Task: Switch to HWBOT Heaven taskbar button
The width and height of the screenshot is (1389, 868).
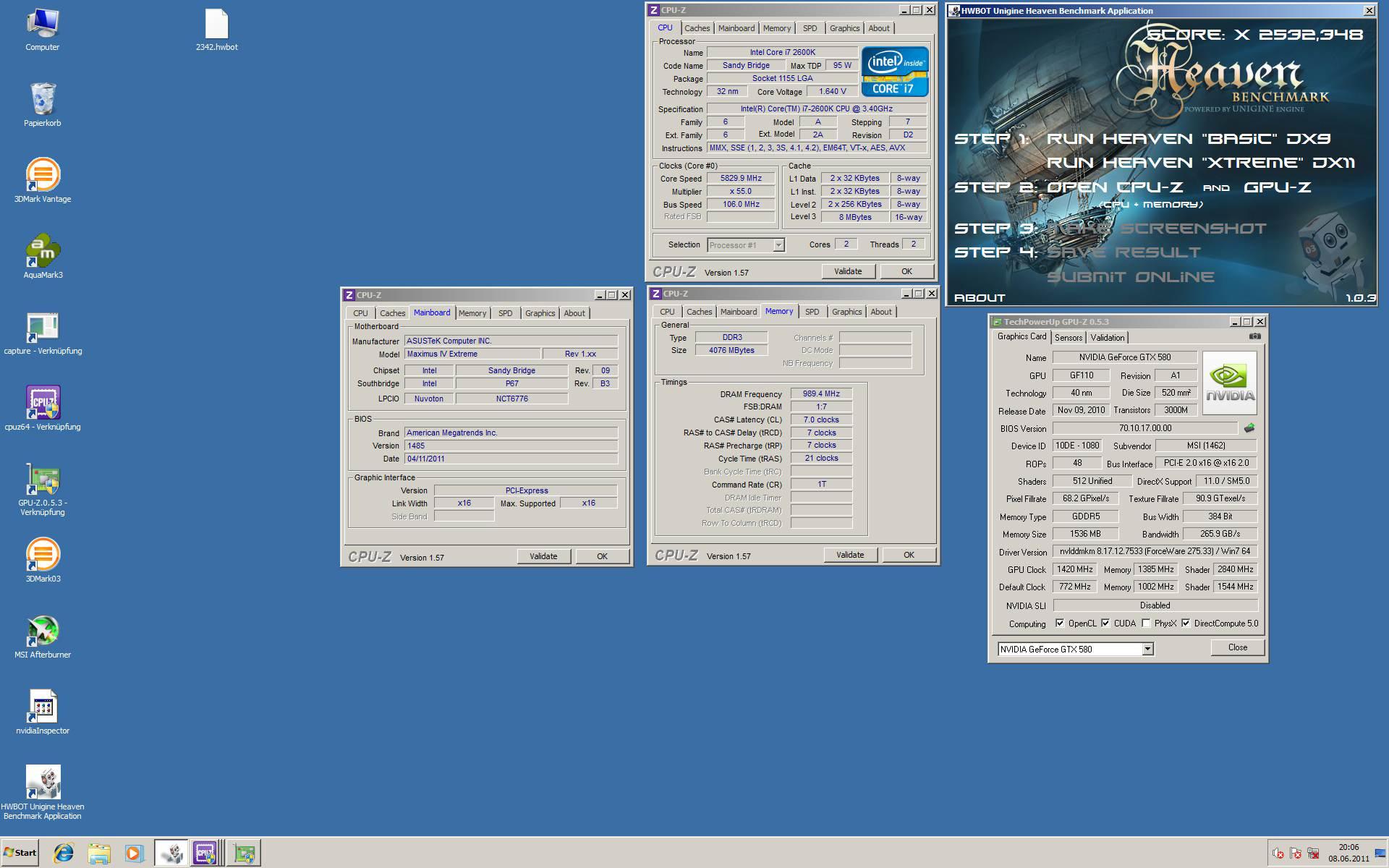Action: 171,854
